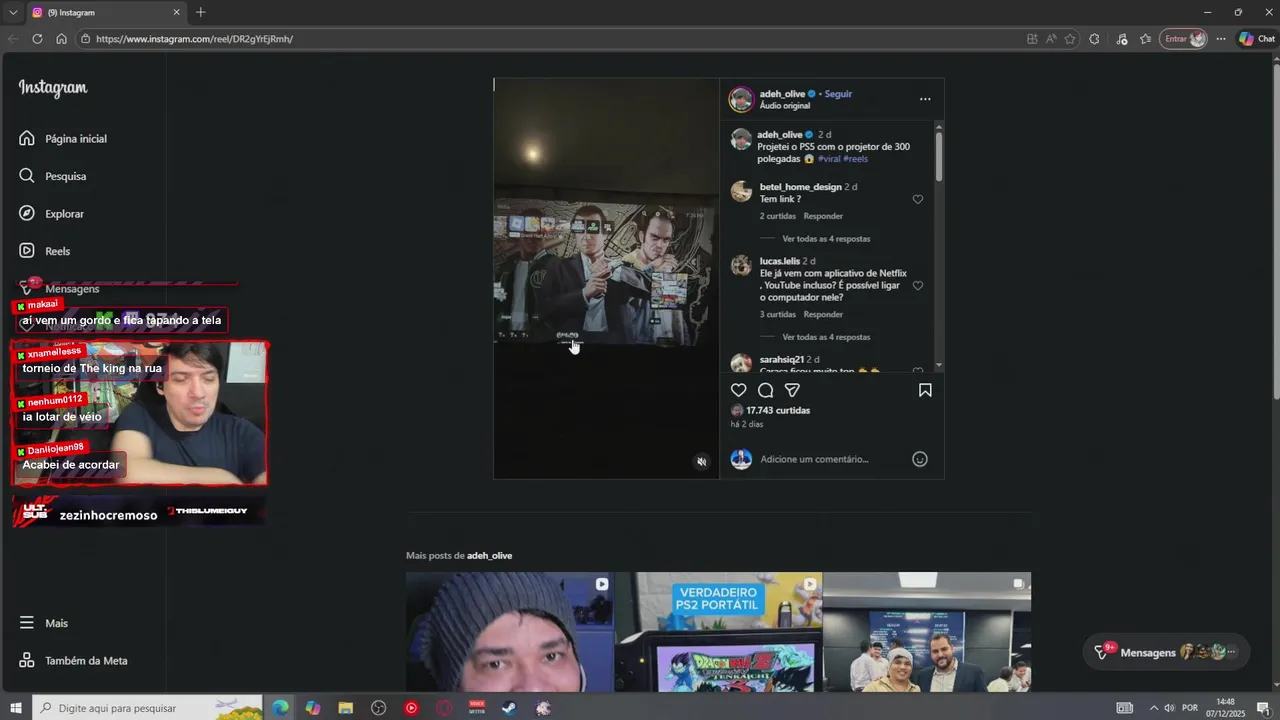The width and height of the screenshot is (1280, 720).
Task: Like the reel with the heart icon
Action: click(x=738, y=390)
